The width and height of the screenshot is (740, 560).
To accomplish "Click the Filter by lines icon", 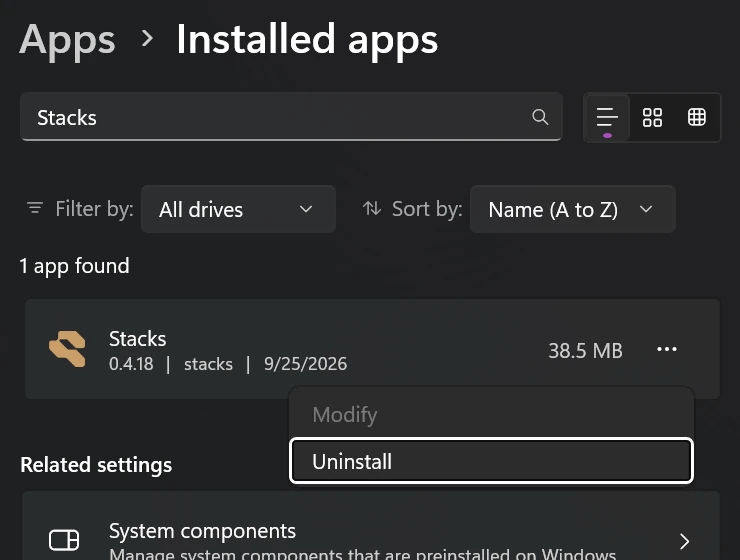I will pos(35,208).
